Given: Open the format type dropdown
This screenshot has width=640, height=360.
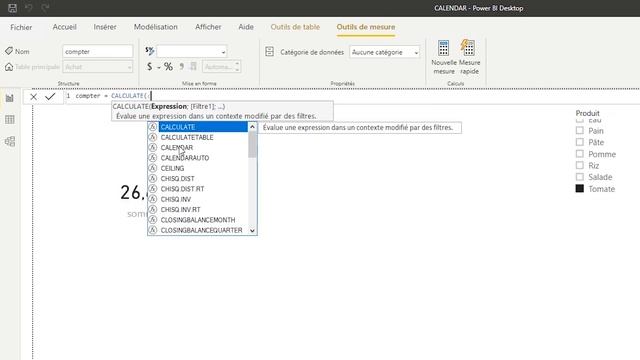Looking at the screenshot, I should point(192,51).
